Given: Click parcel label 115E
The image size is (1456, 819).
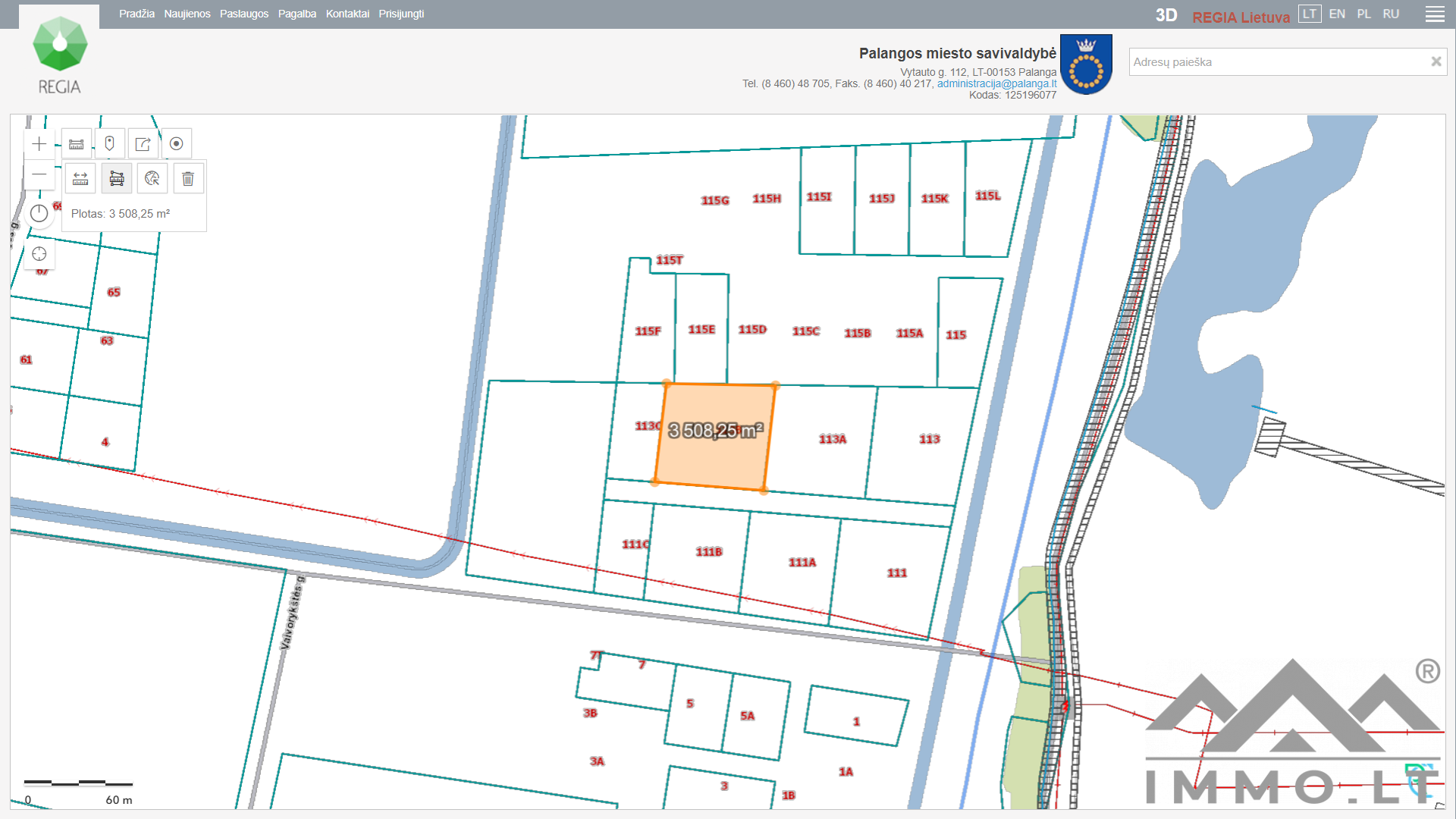Looking at the screenshot, I should (701, 330).
